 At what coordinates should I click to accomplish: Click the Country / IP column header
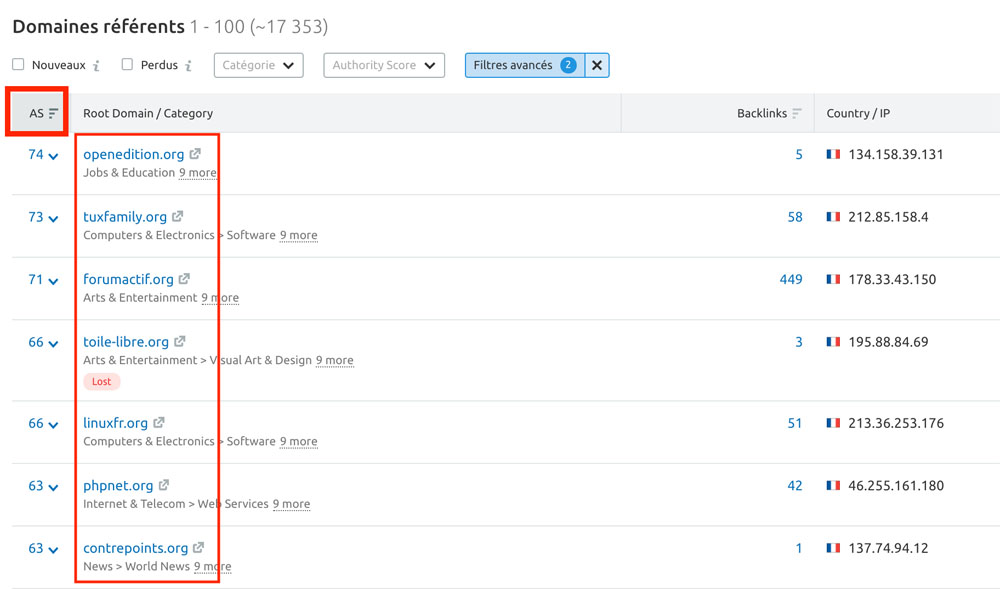click(x=858, y=113)
